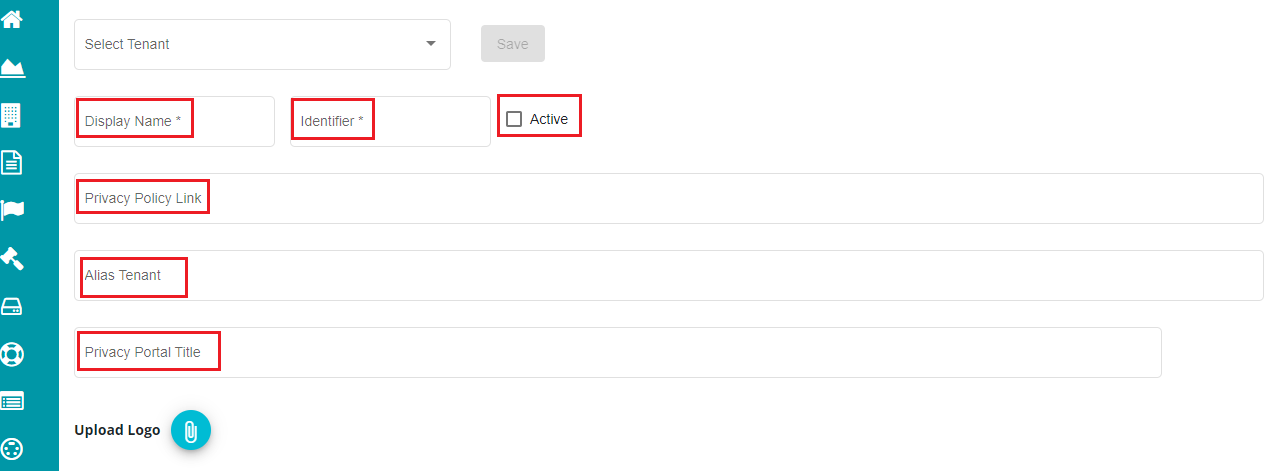The width and height of the screenshot is (1269, 471).
Task: Open the home icon in sidebar
Action: click(12, 19)
